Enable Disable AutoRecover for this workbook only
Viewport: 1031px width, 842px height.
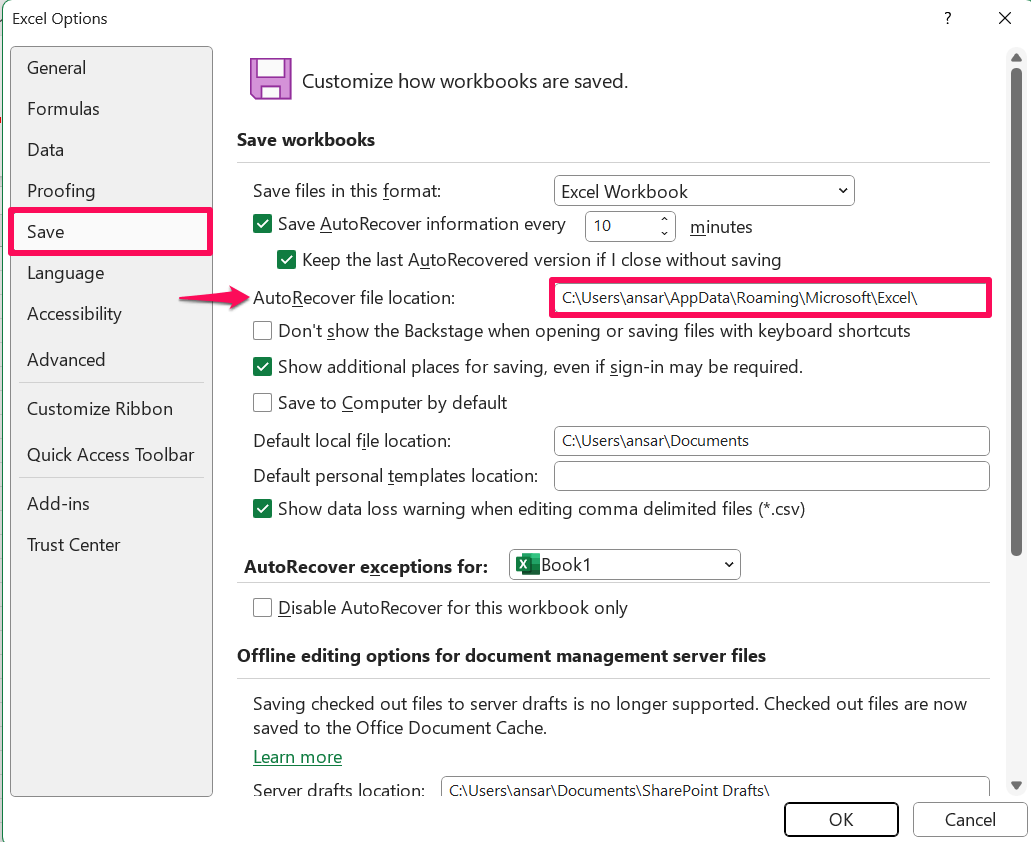262,607
